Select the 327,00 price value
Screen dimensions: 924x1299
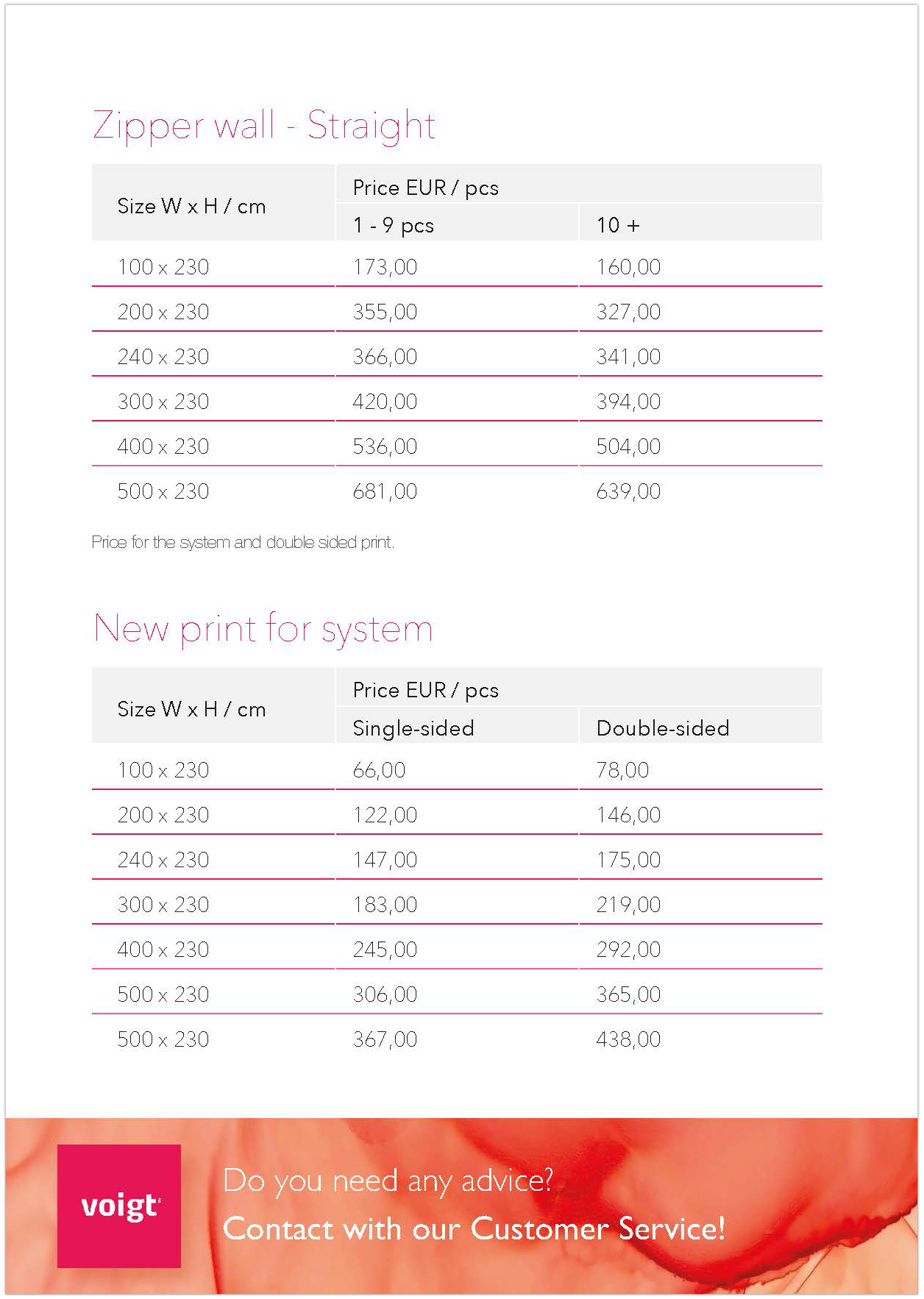point(628,312)
